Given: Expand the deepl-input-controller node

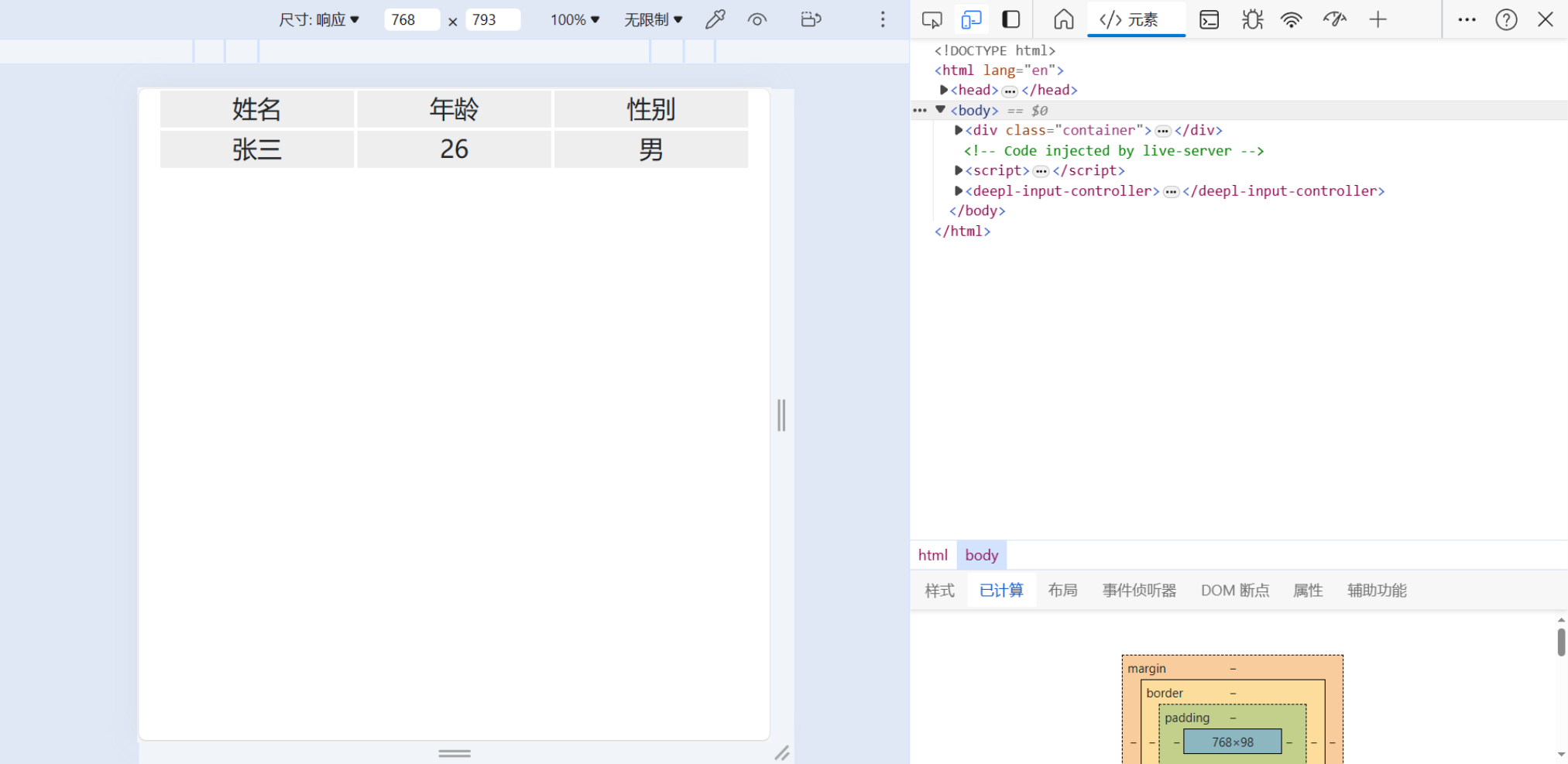Looking at the screenshot, I should click(959, 190).
